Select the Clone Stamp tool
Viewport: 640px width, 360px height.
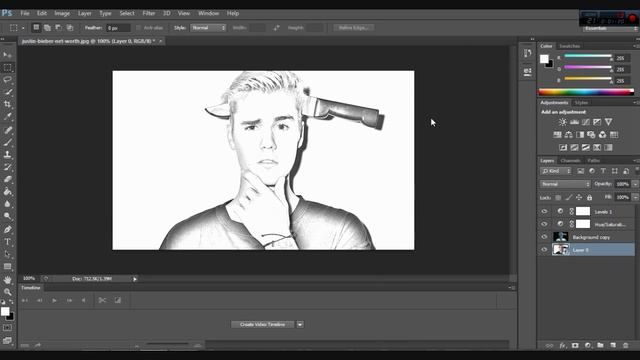7,155
